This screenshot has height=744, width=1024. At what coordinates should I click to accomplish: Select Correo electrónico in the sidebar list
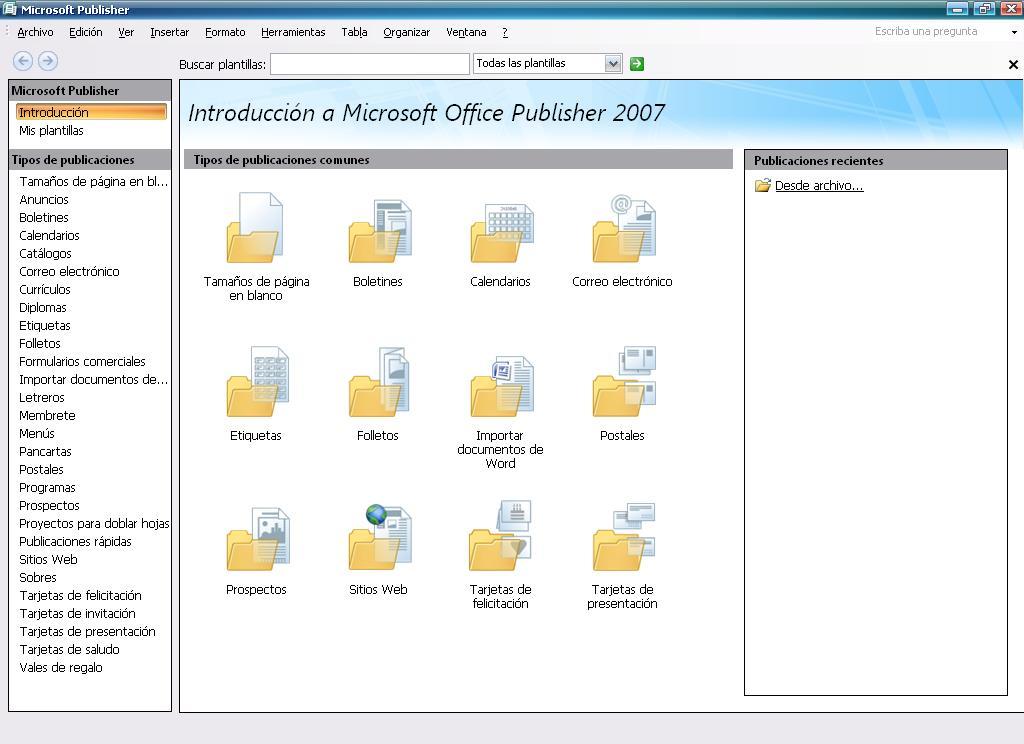point(69,272)
